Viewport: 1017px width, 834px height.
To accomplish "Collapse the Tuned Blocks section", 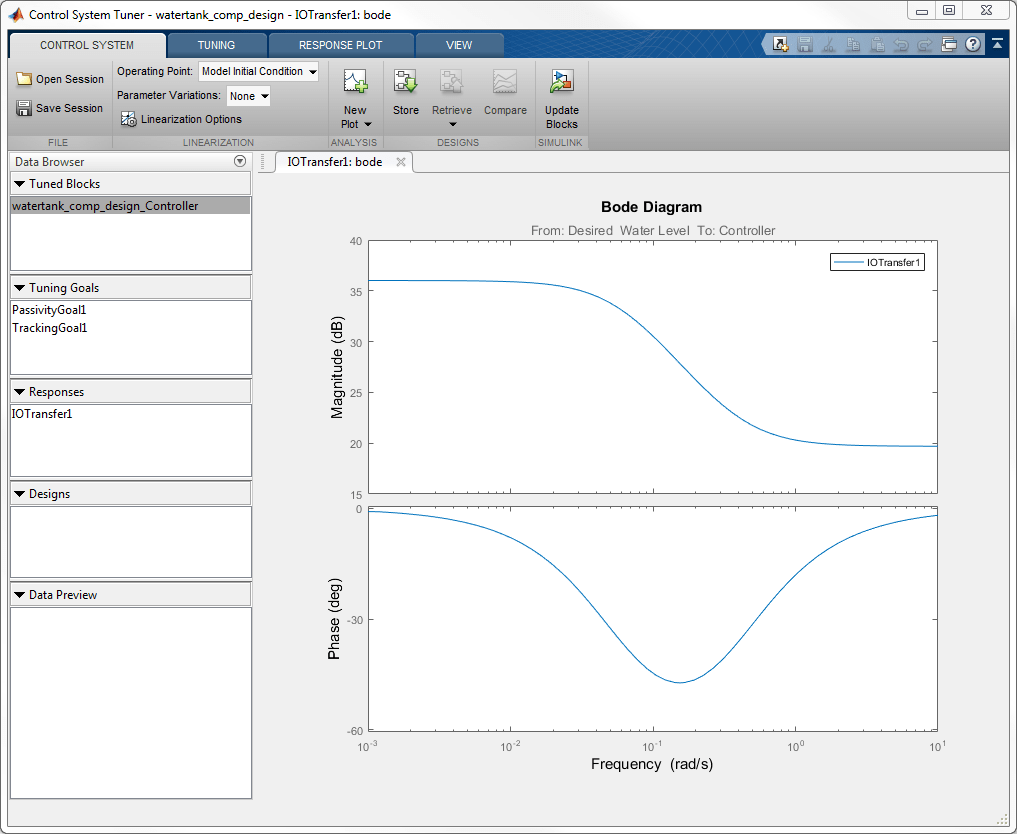I will pos(19,184).
